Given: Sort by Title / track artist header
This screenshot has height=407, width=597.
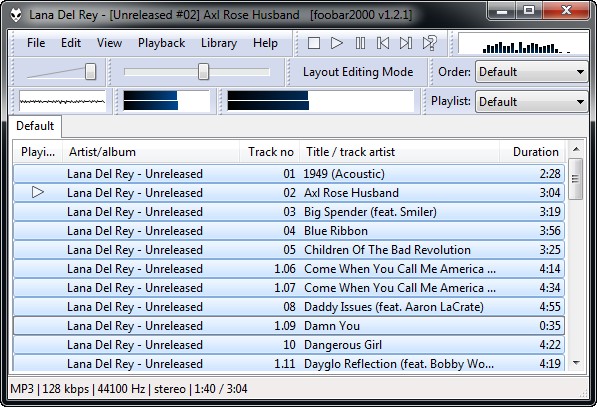Looking at the screenshot, I should pos(399,152).
